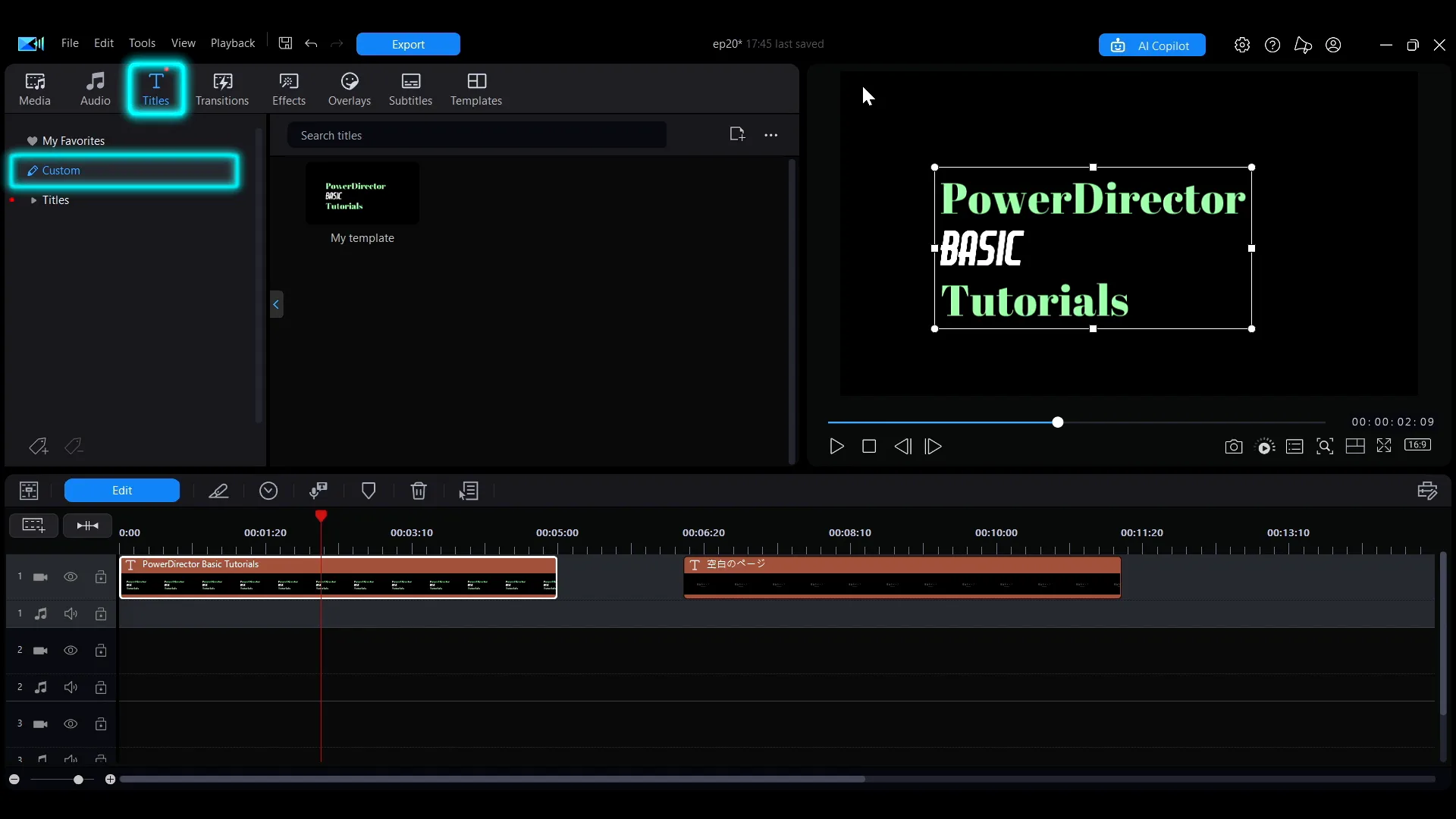Screen dimensions: 1456x819
Task: Collapse the library panel with the arrow
Action: tap(276, 304)
